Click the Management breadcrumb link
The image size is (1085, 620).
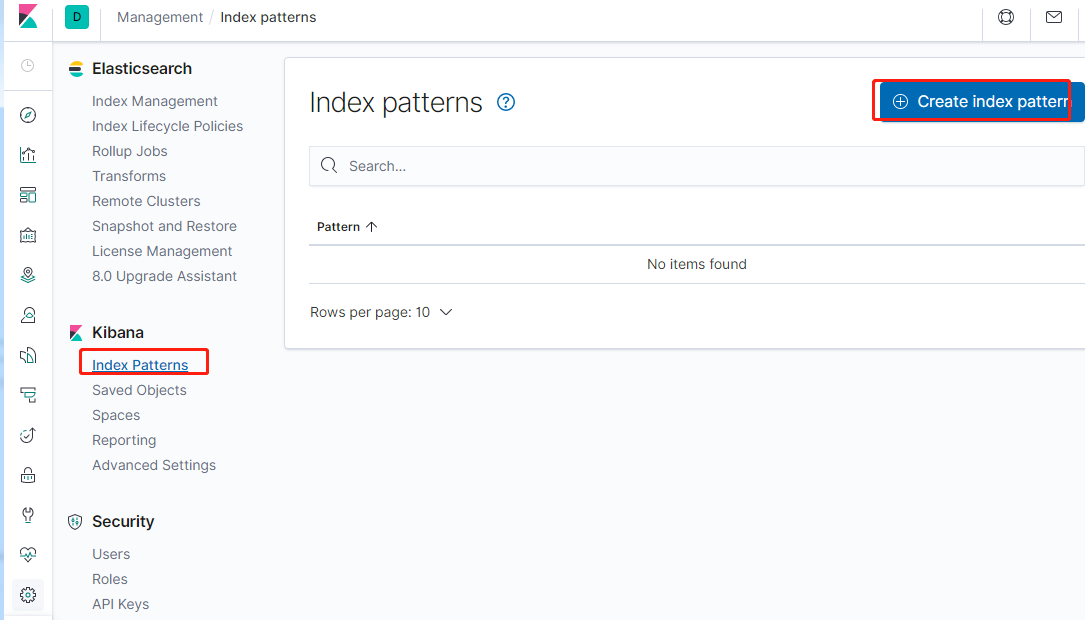pos(159,17)
